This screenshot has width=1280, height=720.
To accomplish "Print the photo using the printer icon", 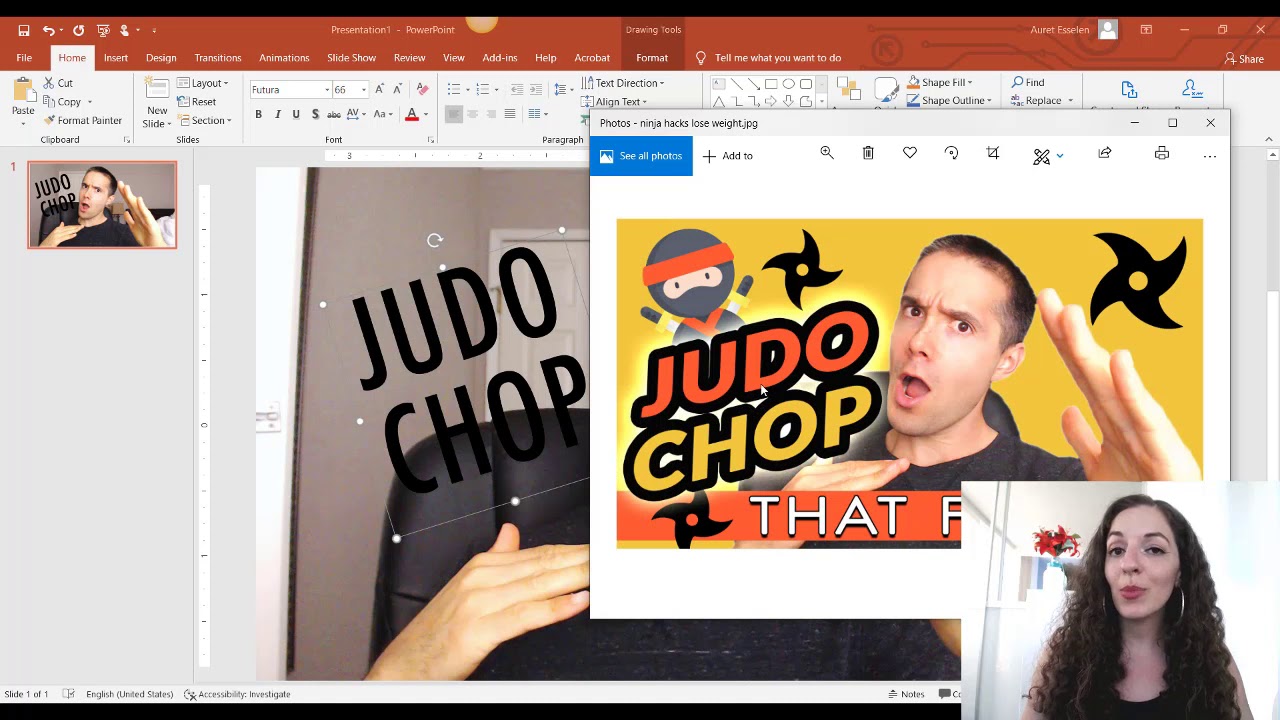I will pos(1162,153).
